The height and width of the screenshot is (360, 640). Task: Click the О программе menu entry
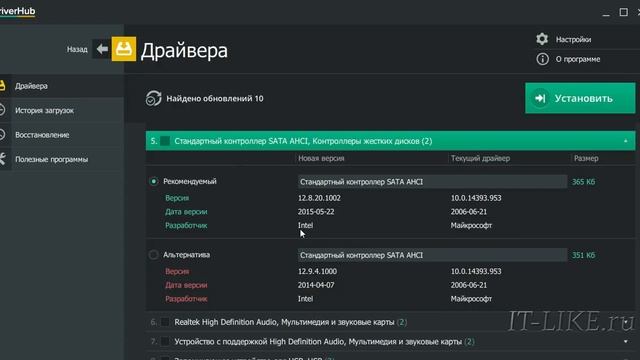click(x=578, y=59)
